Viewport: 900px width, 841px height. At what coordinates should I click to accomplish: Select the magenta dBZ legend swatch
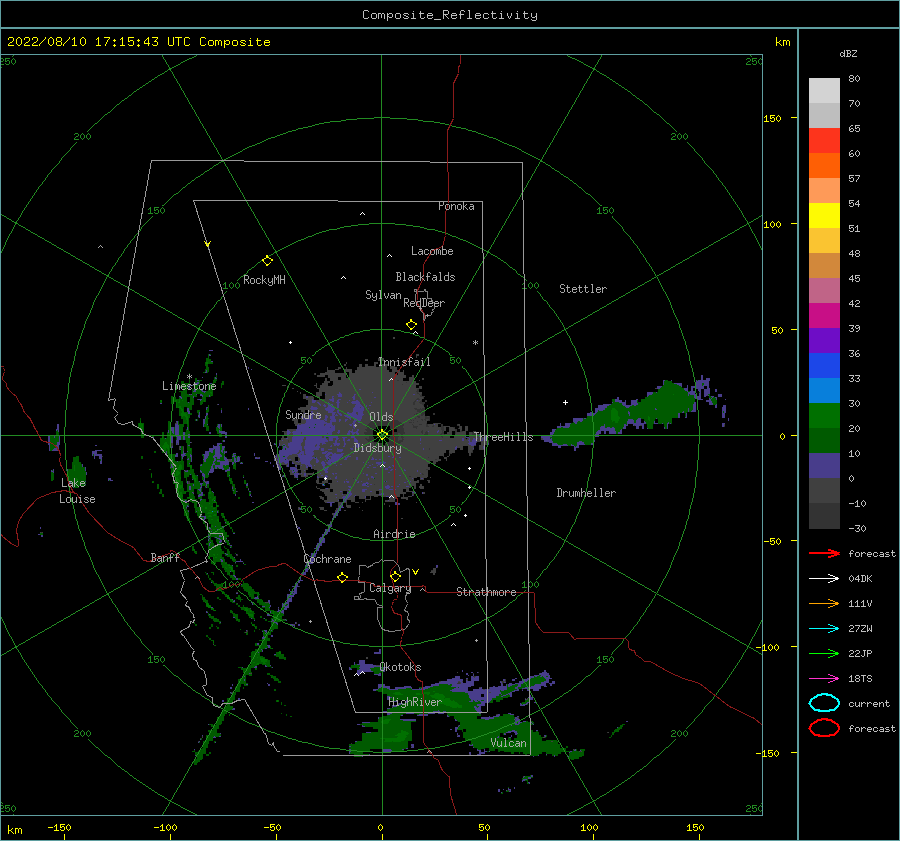pyautogui.click(x=824, y=315)
